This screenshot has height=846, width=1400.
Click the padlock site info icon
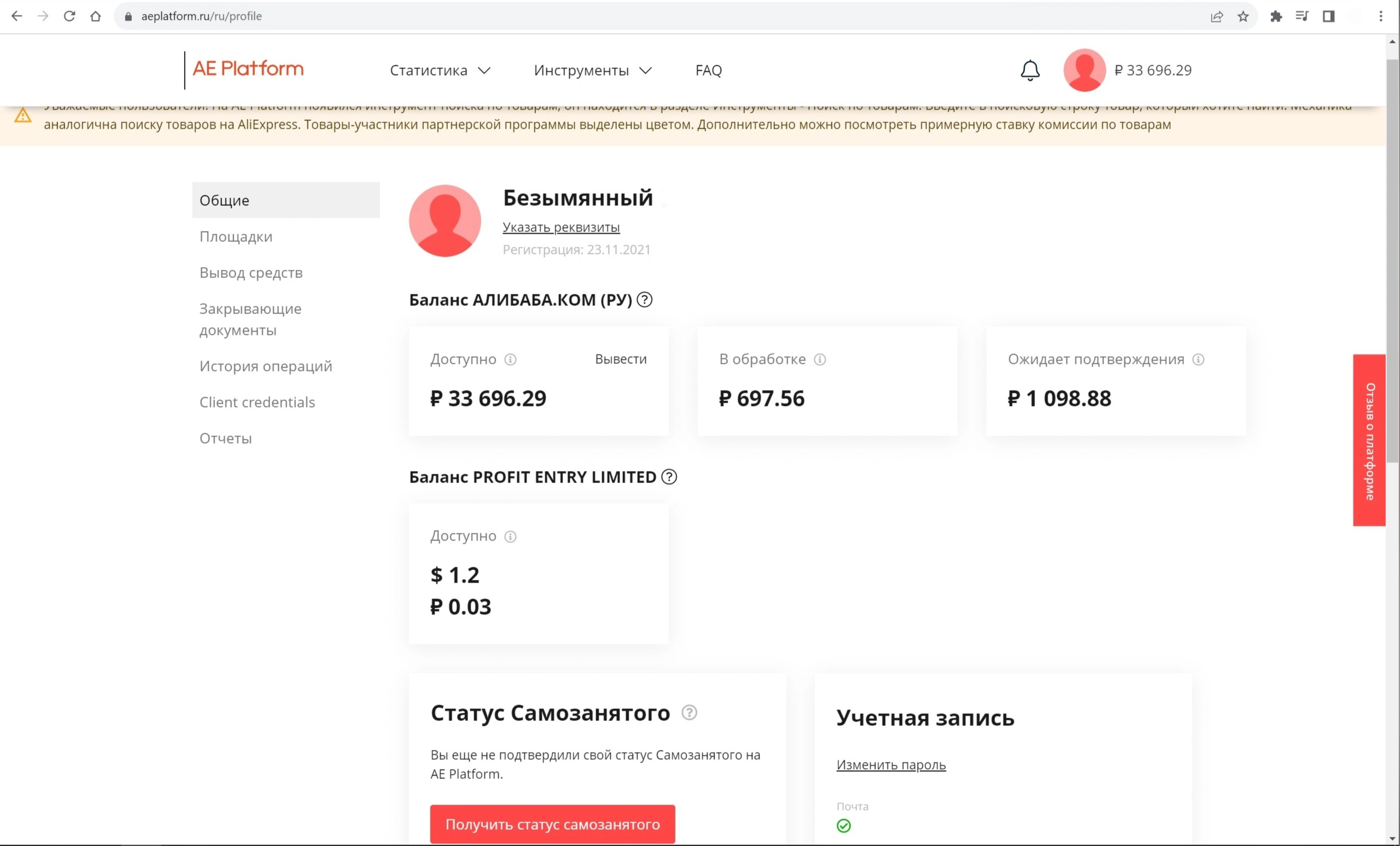click(129, 16)
